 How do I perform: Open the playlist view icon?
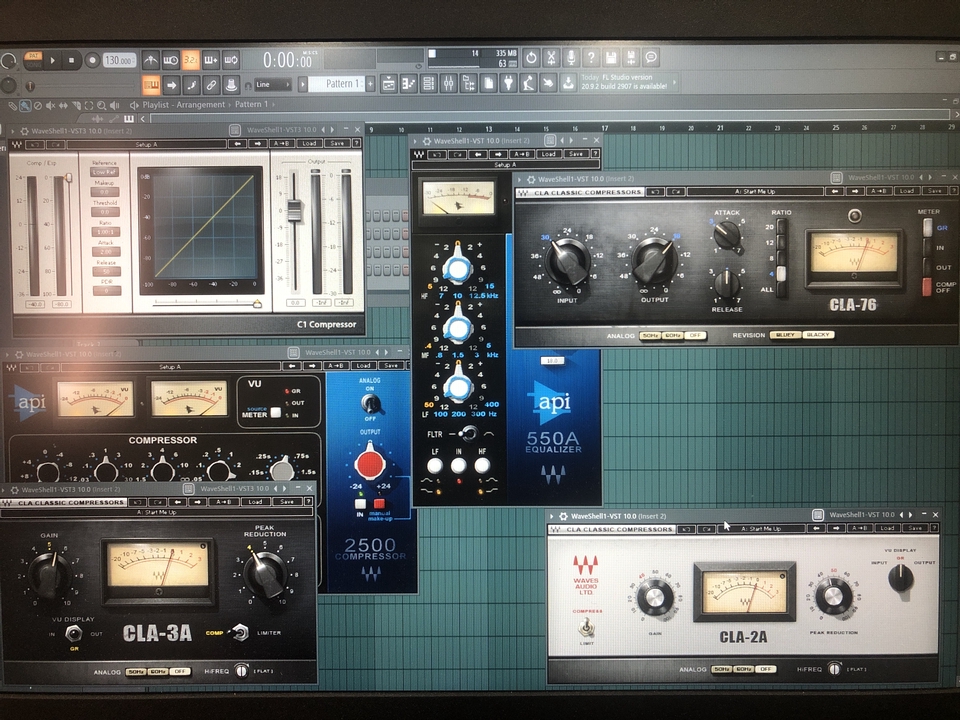click(389, 83)
